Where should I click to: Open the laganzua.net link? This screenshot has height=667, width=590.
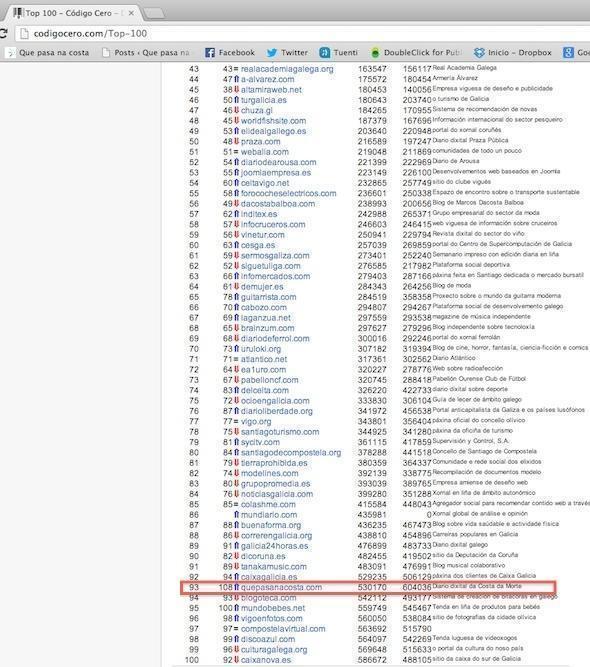[266, 318]
